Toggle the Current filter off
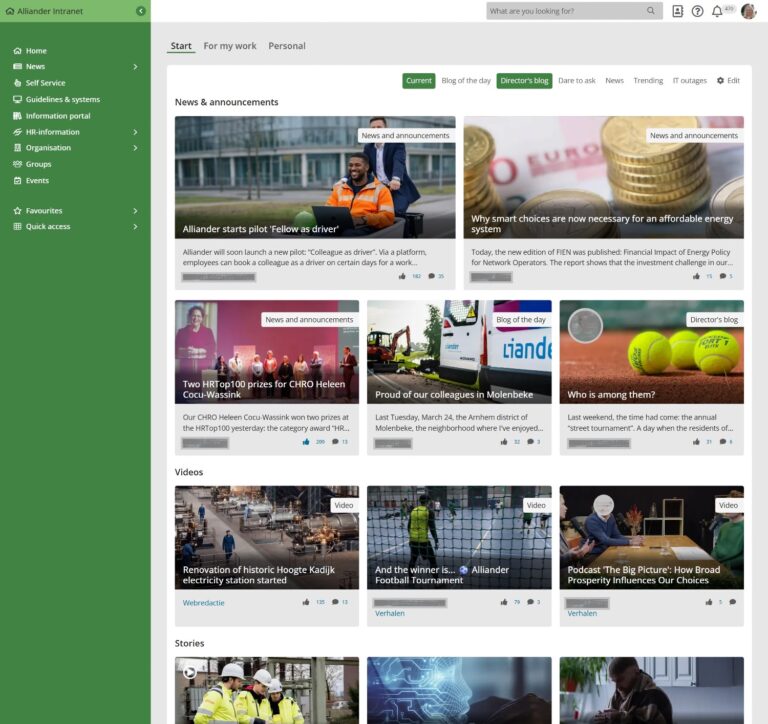This screenshot has width=768, height=724. coord(419,80)
